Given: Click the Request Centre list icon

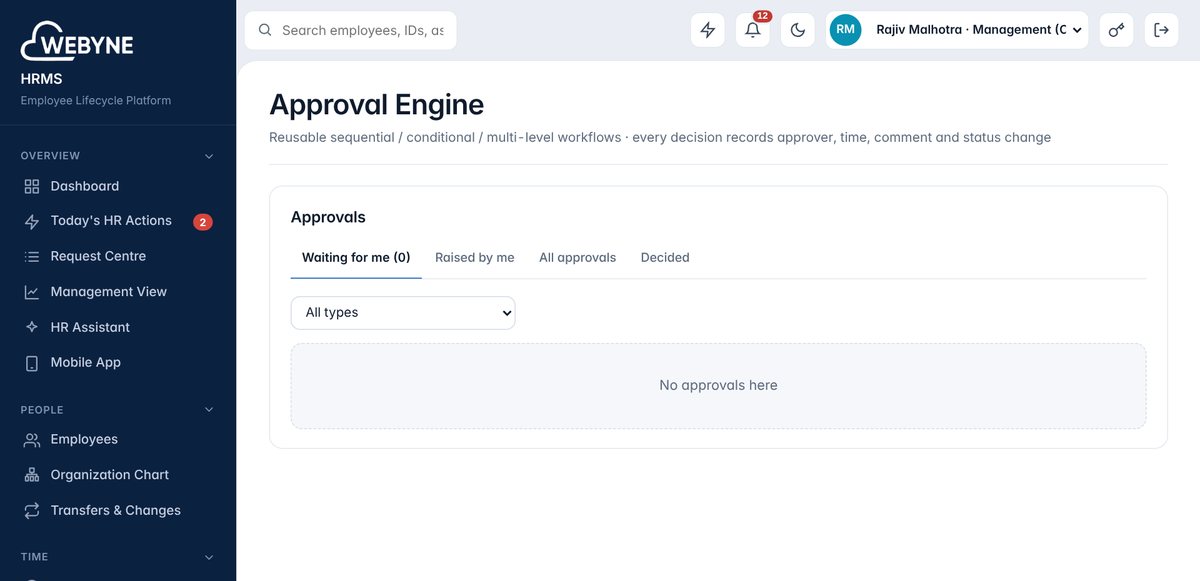Looking at the screenshot, I should (x=32, y=256).
